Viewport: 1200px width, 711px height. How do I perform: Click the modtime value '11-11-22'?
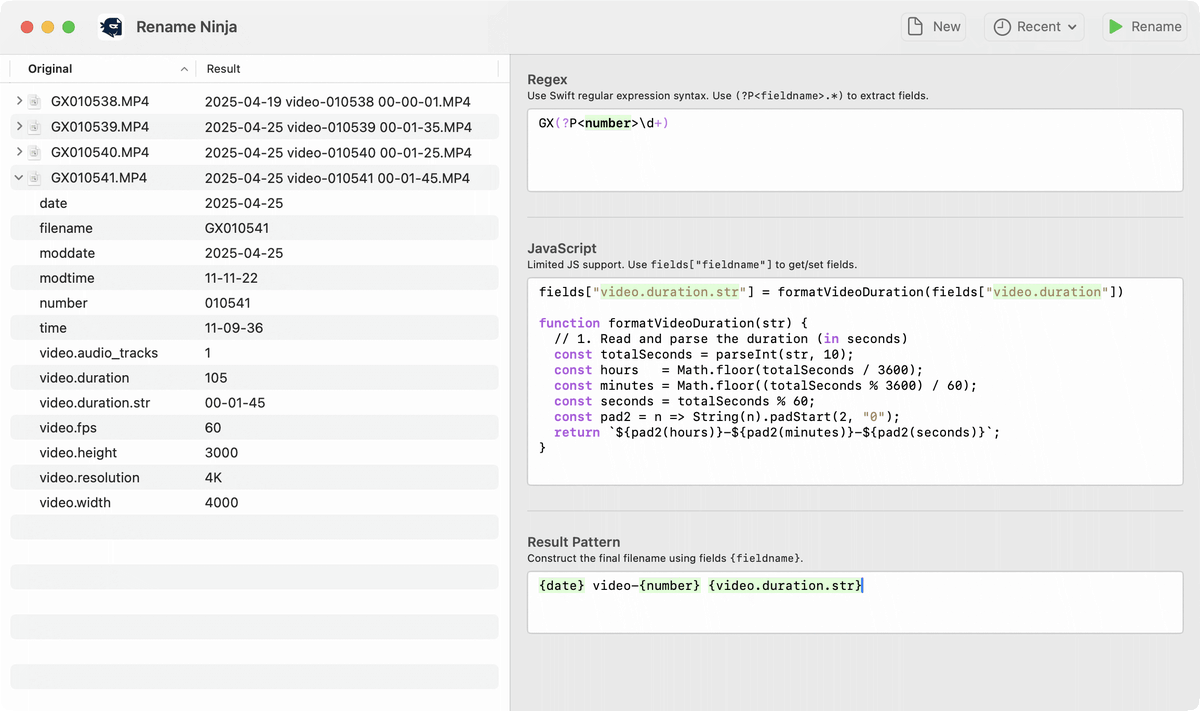pyautogui.click(x=231, y=278)
